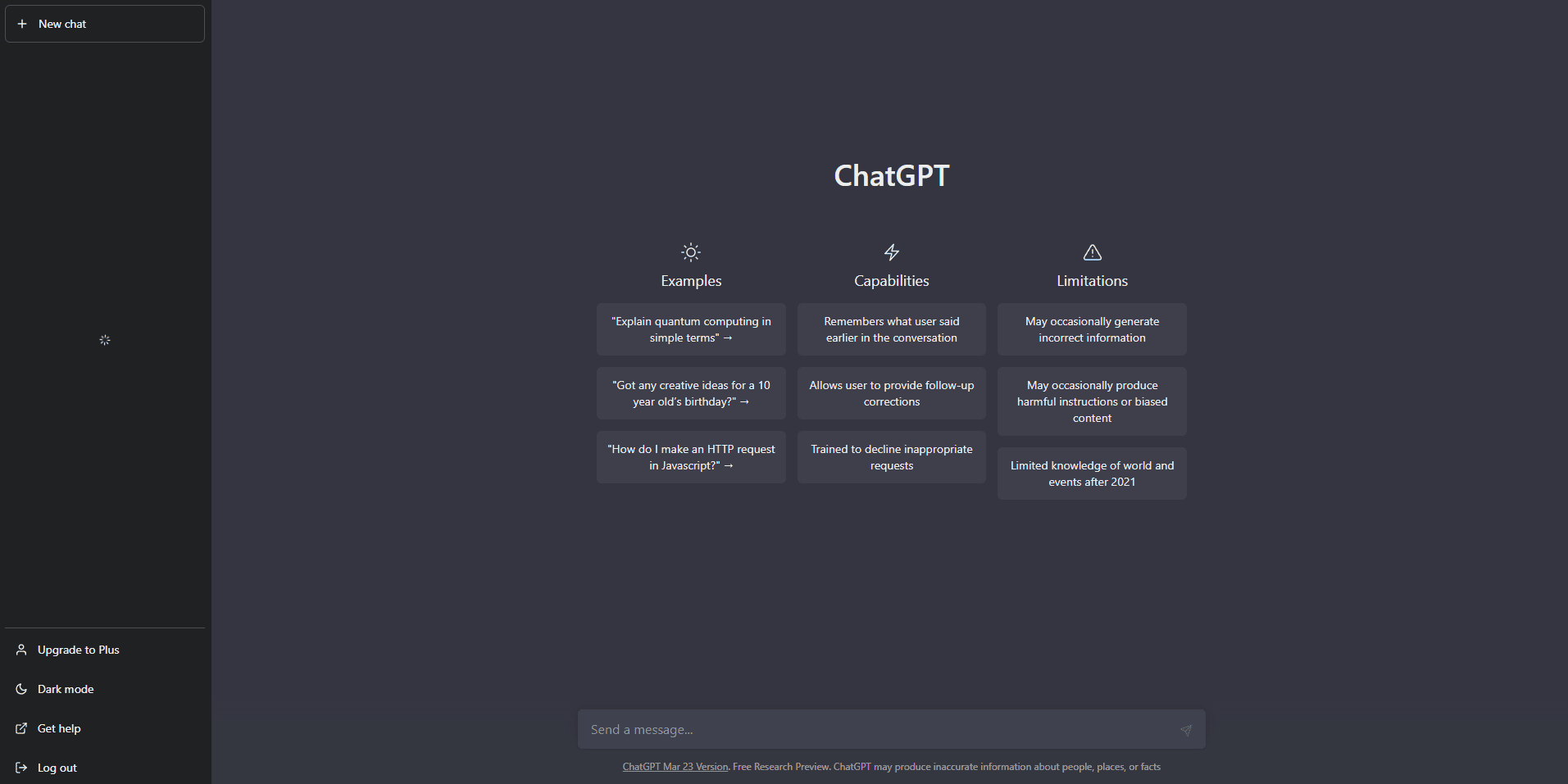Open Upgrade to Plus
1568x784 pixels.
coord(105,650)
